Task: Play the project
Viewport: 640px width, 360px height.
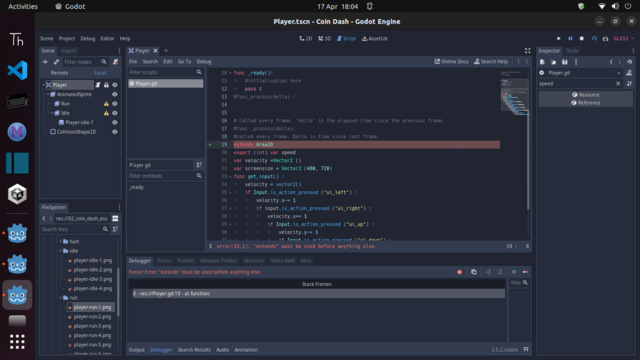Action: click(x=559, y=38)
